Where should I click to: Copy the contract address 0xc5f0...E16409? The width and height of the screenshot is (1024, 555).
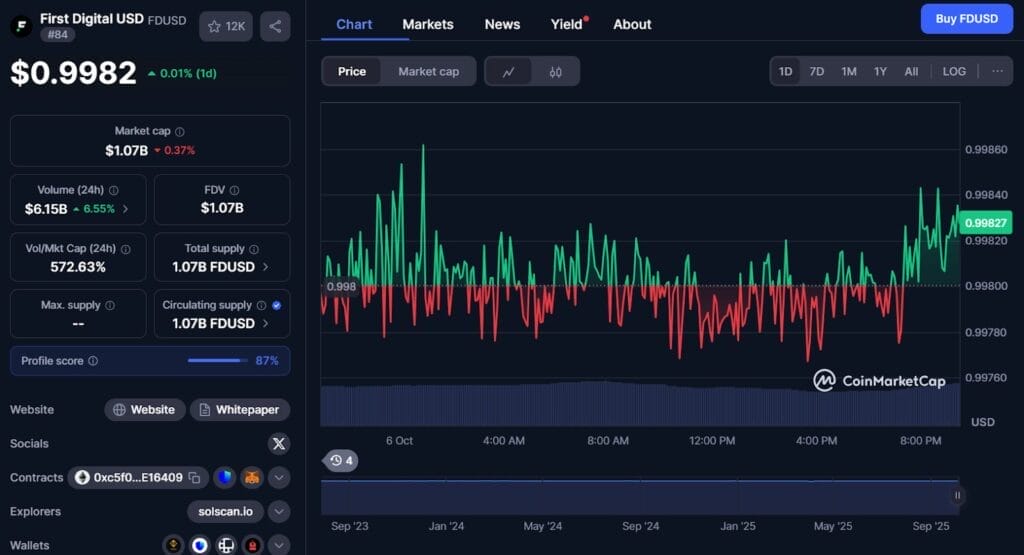[194, 478]
